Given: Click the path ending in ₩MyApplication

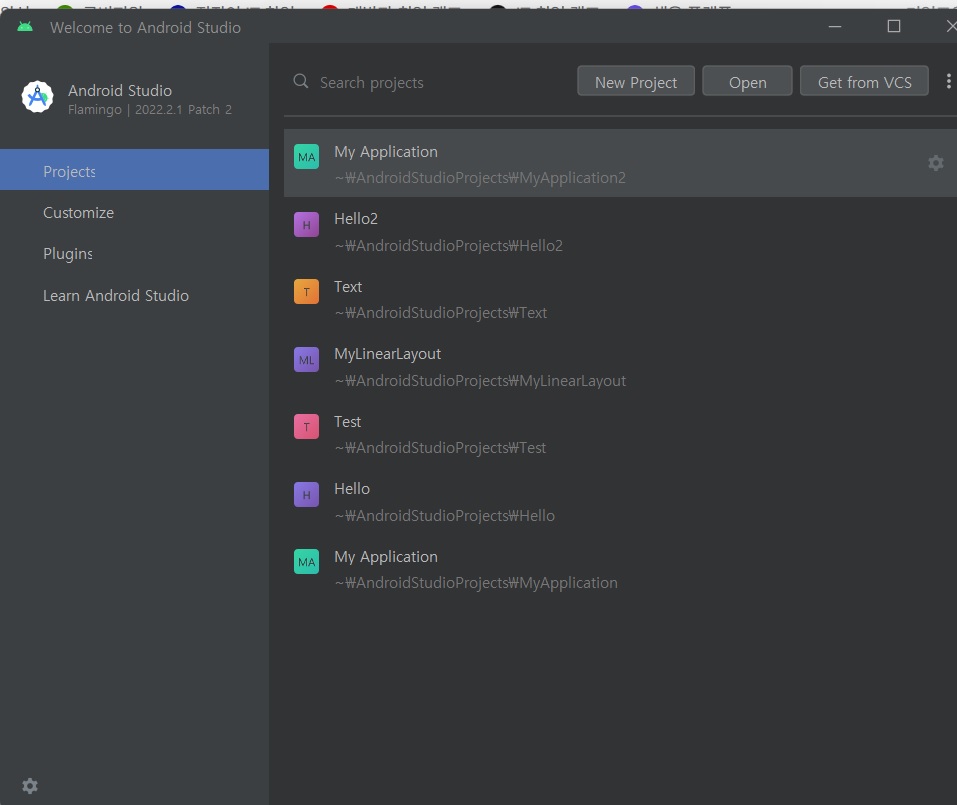Looking at the screenshot, I should tap(476, 583).
